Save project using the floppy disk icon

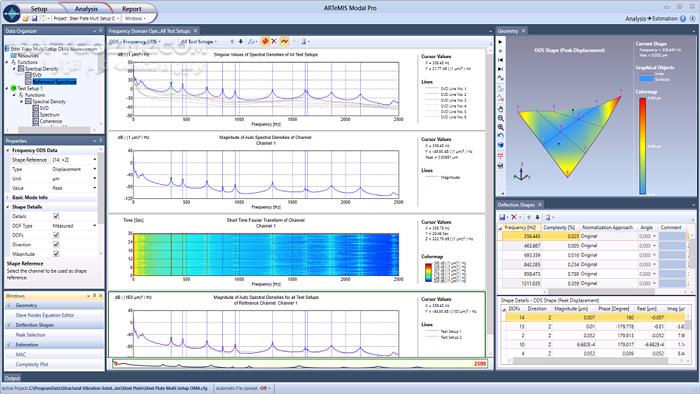click(x=34, y=18)
